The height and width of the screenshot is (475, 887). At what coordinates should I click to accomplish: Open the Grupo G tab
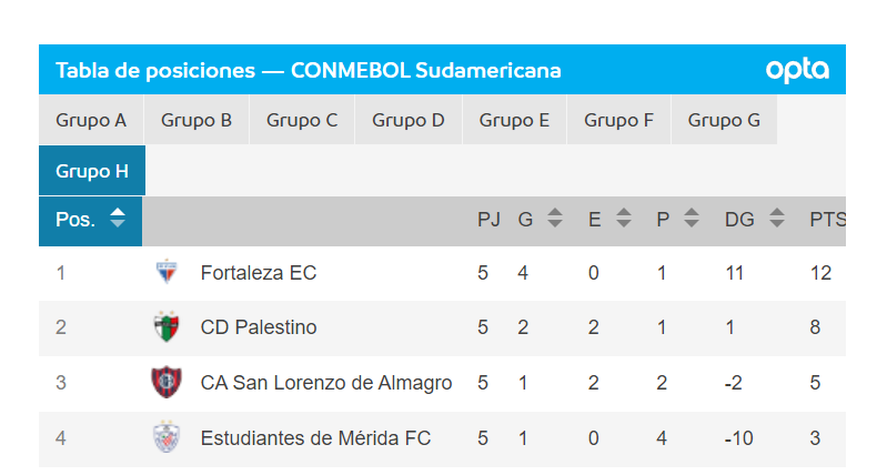pyautogui.click(x=724, y=121)
